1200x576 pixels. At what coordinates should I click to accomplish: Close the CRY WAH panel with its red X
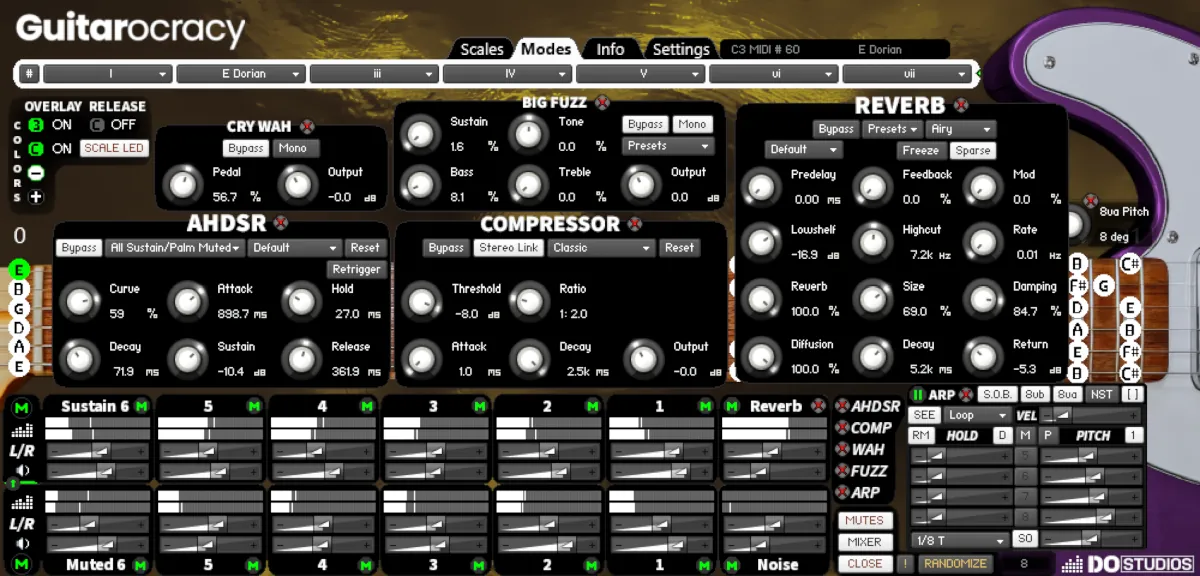click(x=307, y=127)
